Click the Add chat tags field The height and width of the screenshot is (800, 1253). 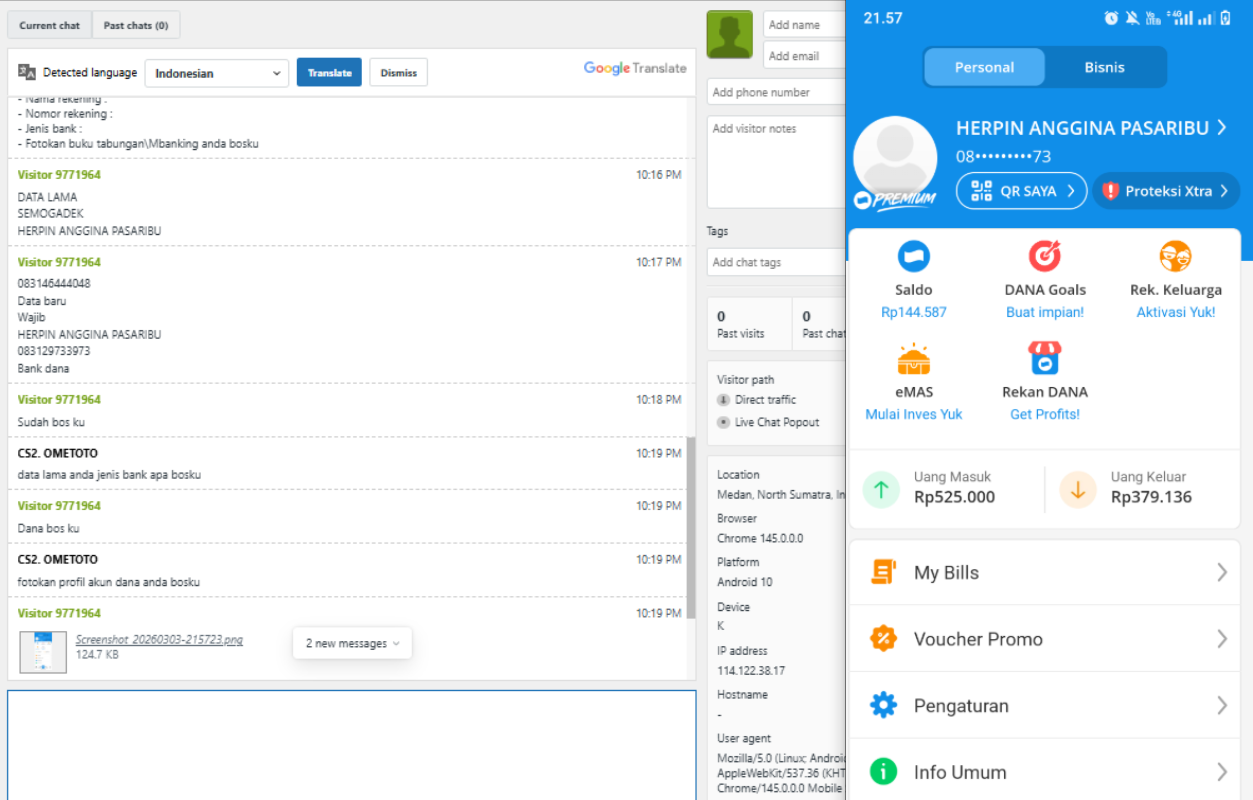(x=776, y=262)
